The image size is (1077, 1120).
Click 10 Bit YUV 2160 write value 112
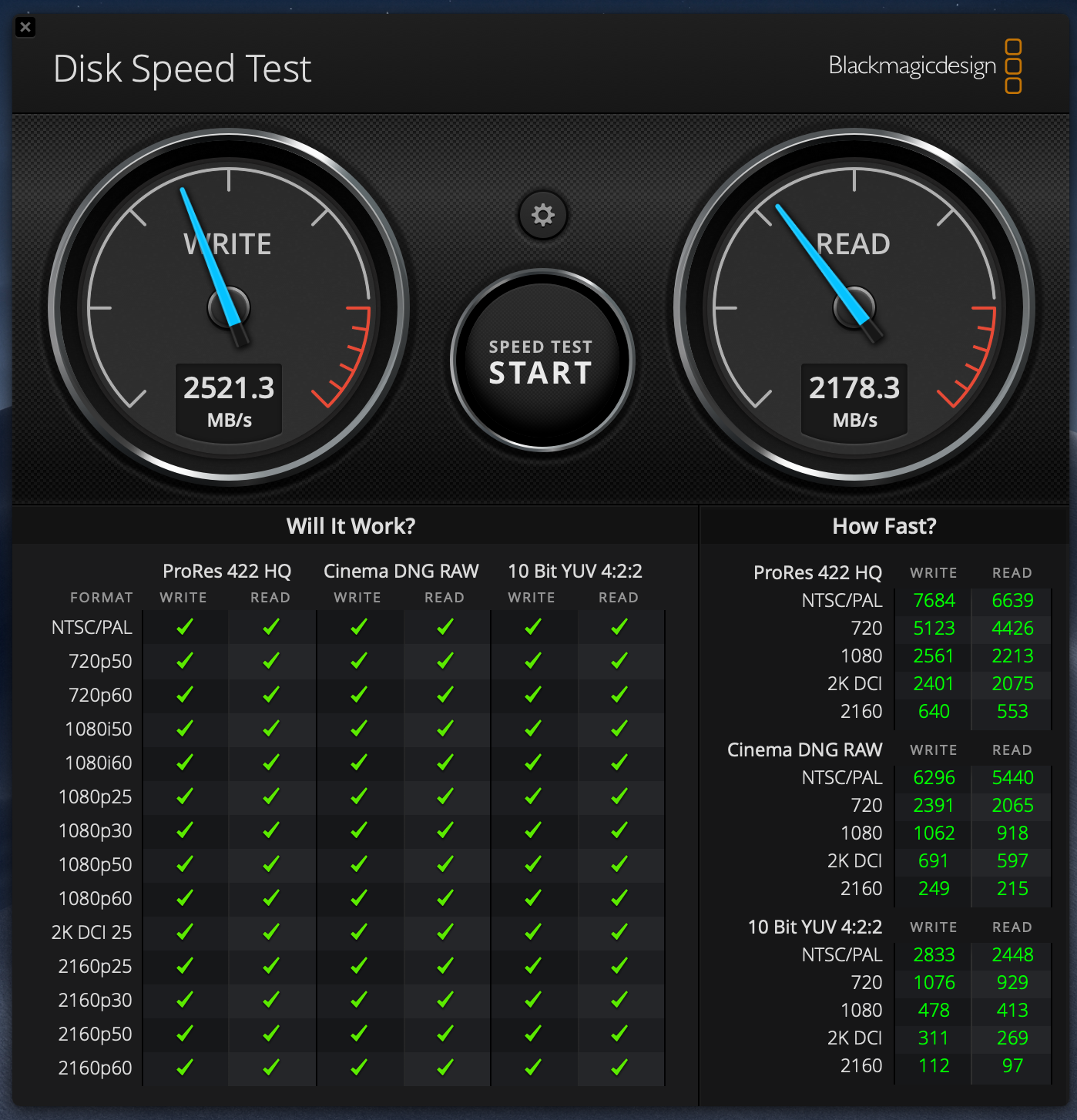pos(934,1066)
